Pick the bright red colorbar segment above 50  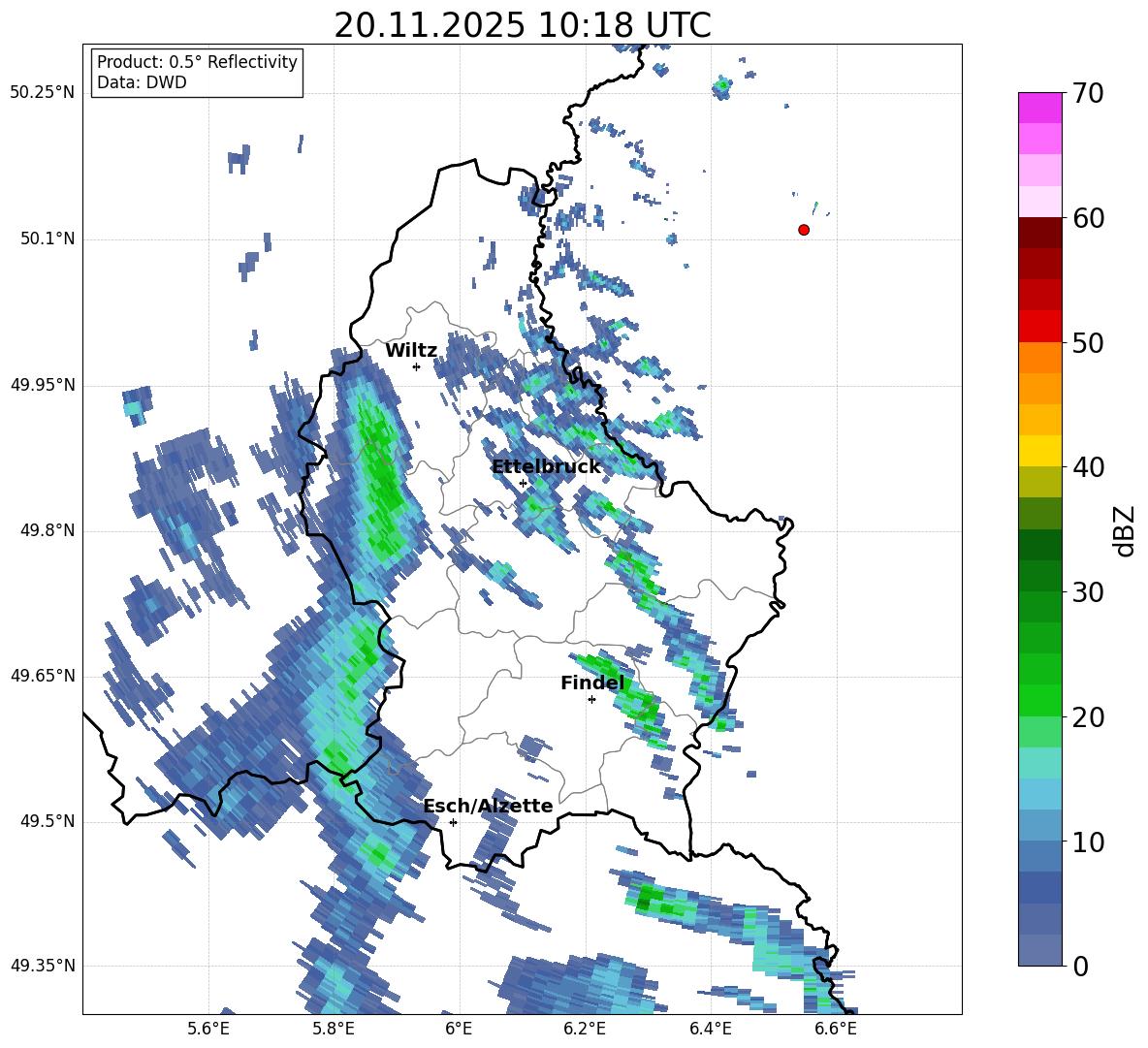(1040, 326)
